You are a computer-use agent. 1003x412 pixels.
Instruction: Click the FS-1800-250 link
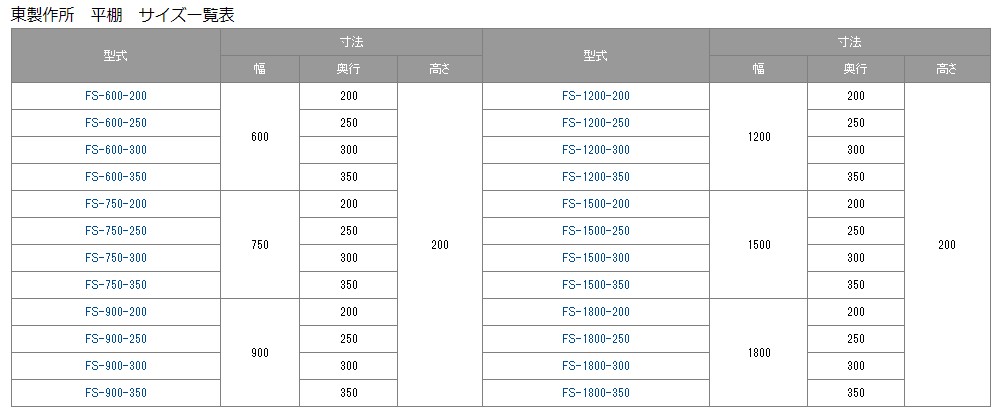click(x=596, y=339)
